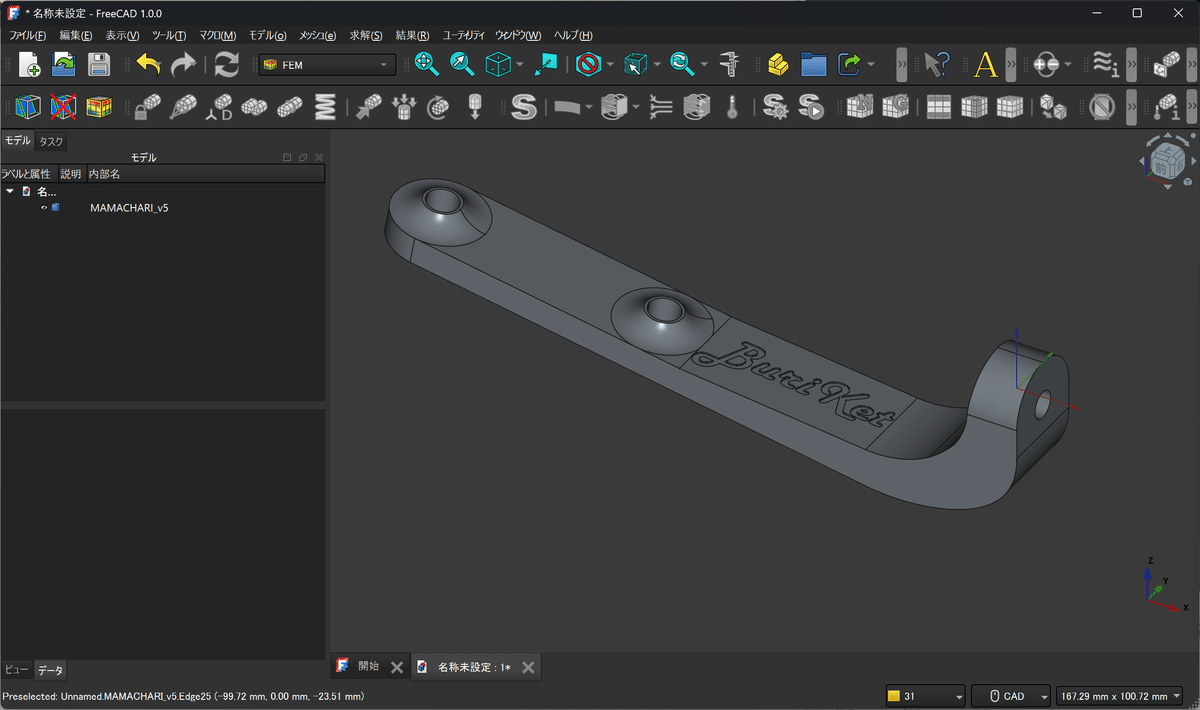The image size is (1200, 710).
Task: Open the 表示(V) menu
Action: pos(122,35)
